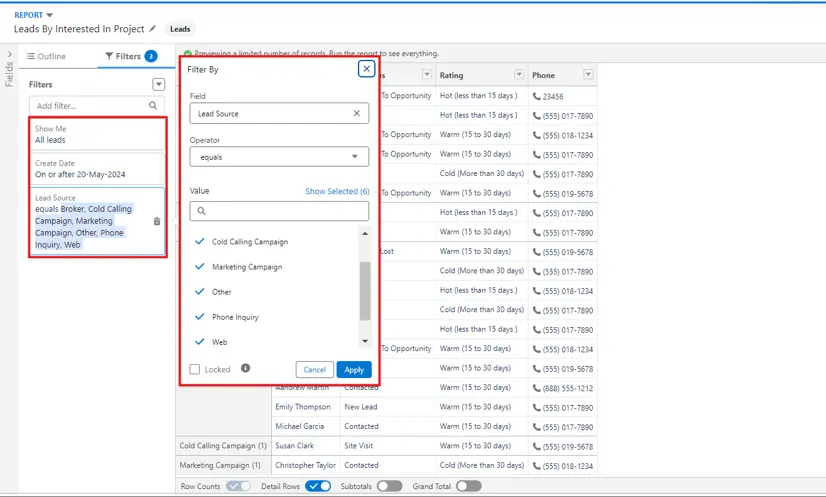826x497 pixels.
Task: Expand the Fields side panel arrow
Action: click(9, 54)
